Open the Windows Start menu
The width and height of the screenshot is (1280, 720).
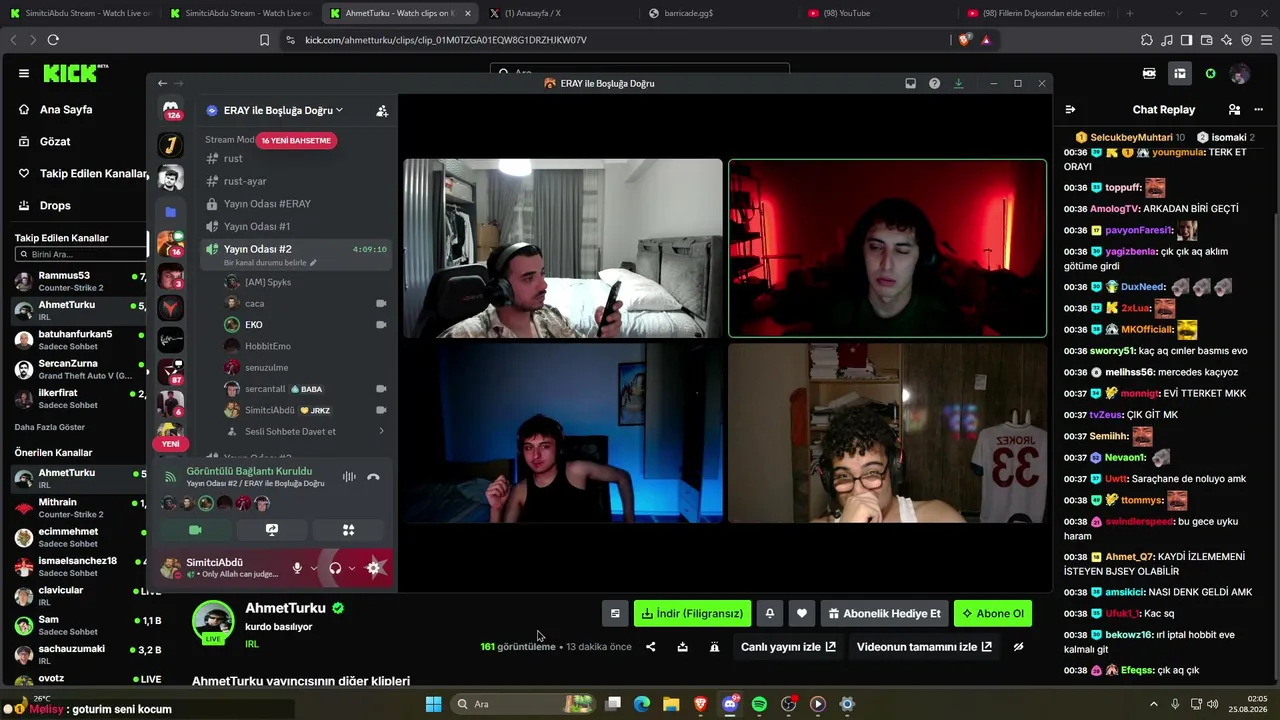433,704
